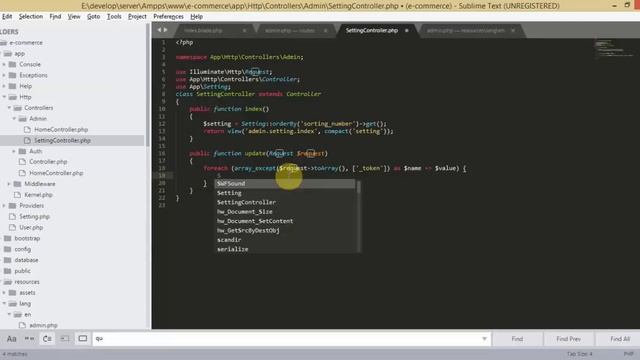Collapse the lang folder arrow
The height and width of the screenshot is (360, 640).
point(4,304)
